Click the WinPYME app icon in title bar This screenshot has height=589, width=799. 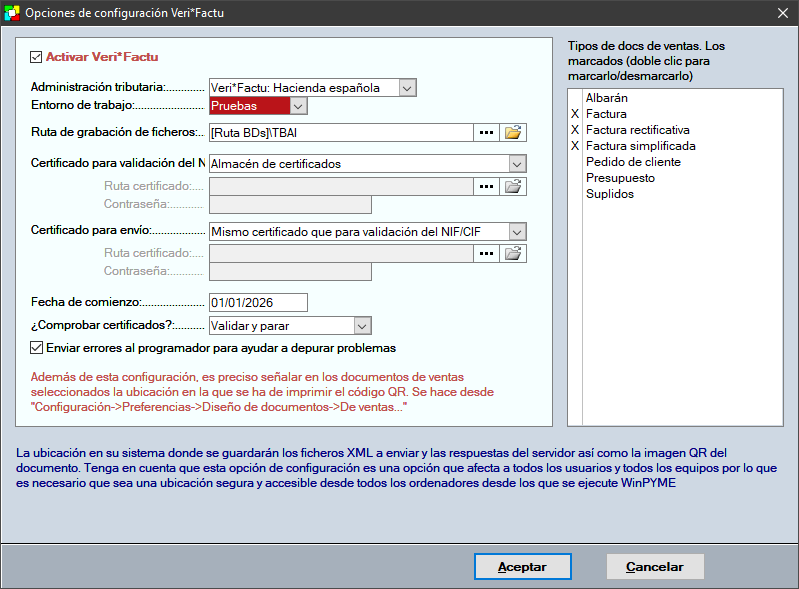(x=12, y=13)
